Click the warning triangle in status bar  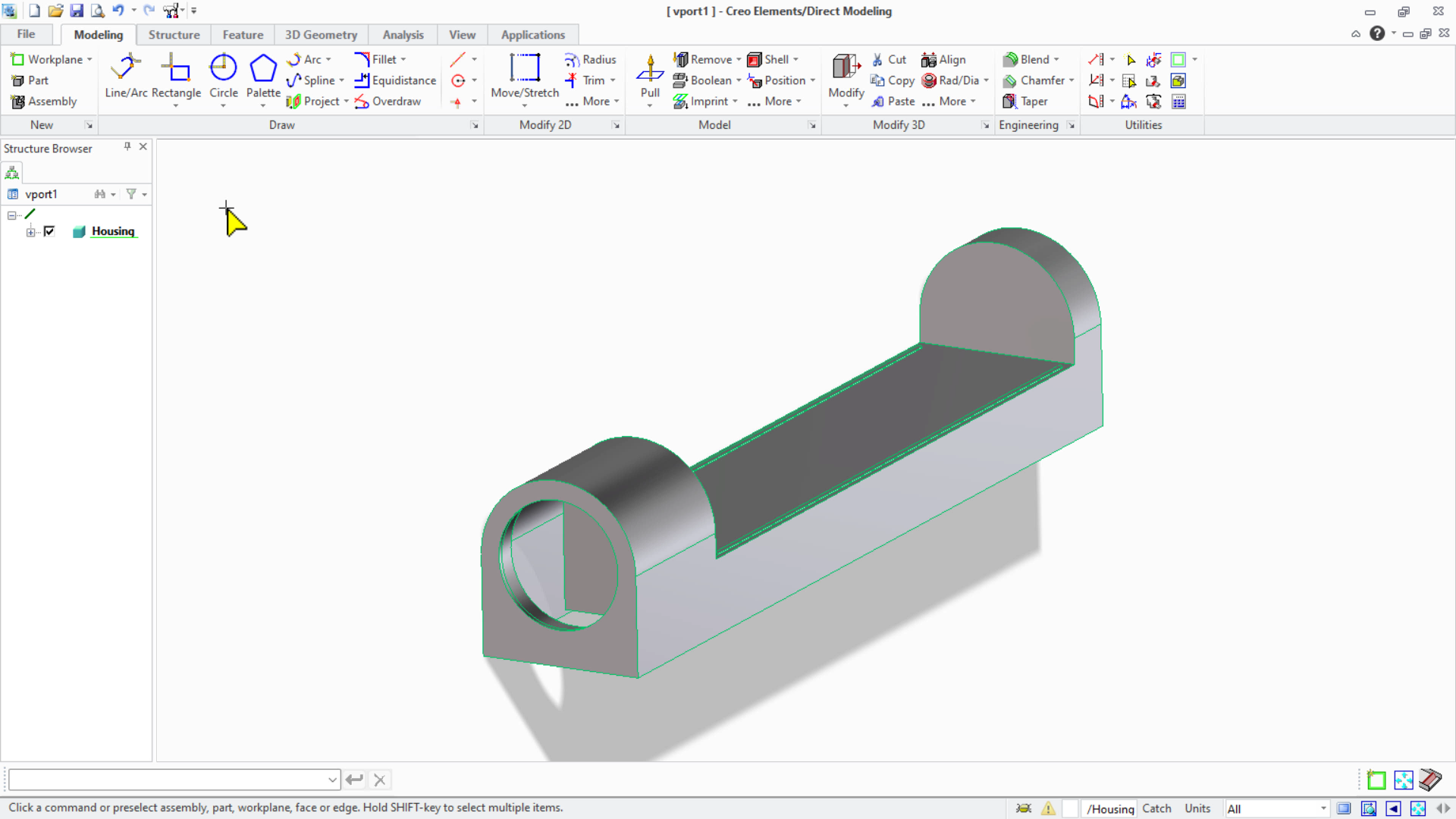tap(1048, 808)
